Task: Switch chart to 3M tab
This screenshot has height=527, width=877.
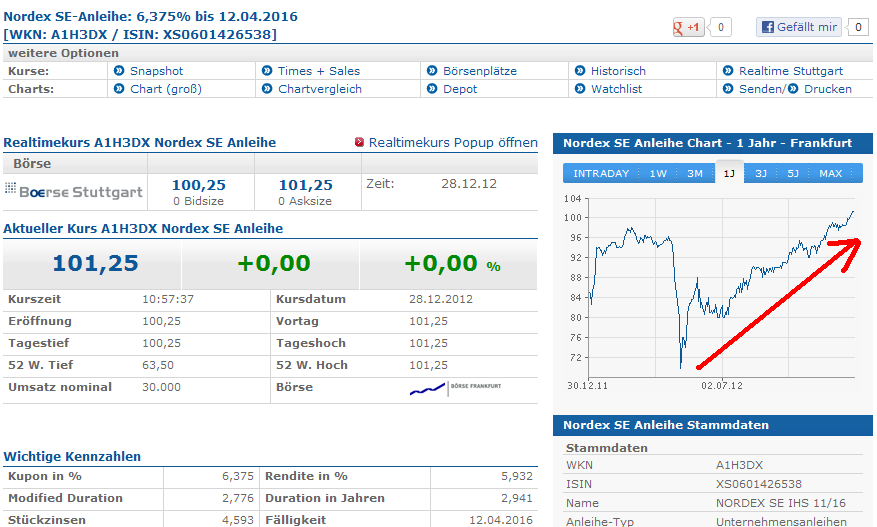Action: click(695, 173)
